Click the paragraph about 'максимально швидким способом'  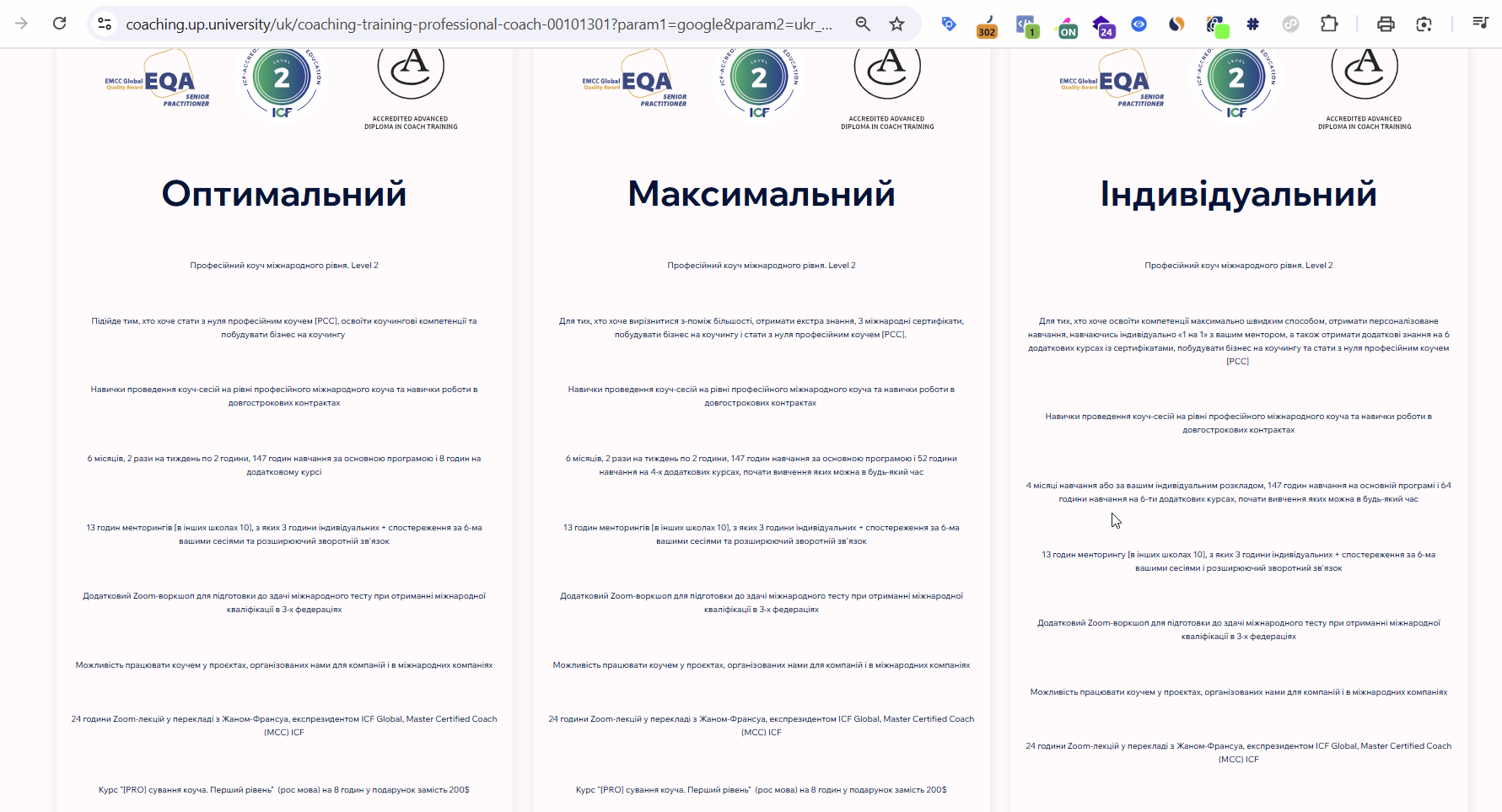tap(1239, 341)
